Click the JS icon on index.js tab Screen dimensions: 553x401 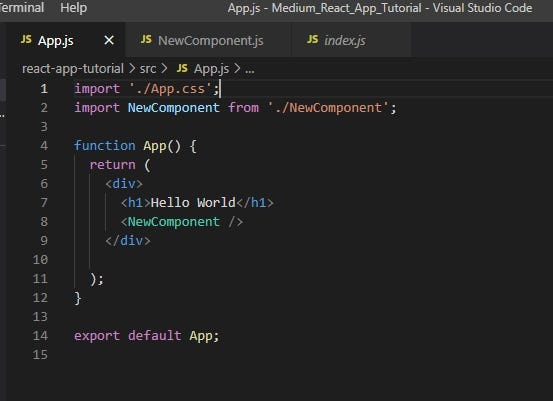coord(312,39)
